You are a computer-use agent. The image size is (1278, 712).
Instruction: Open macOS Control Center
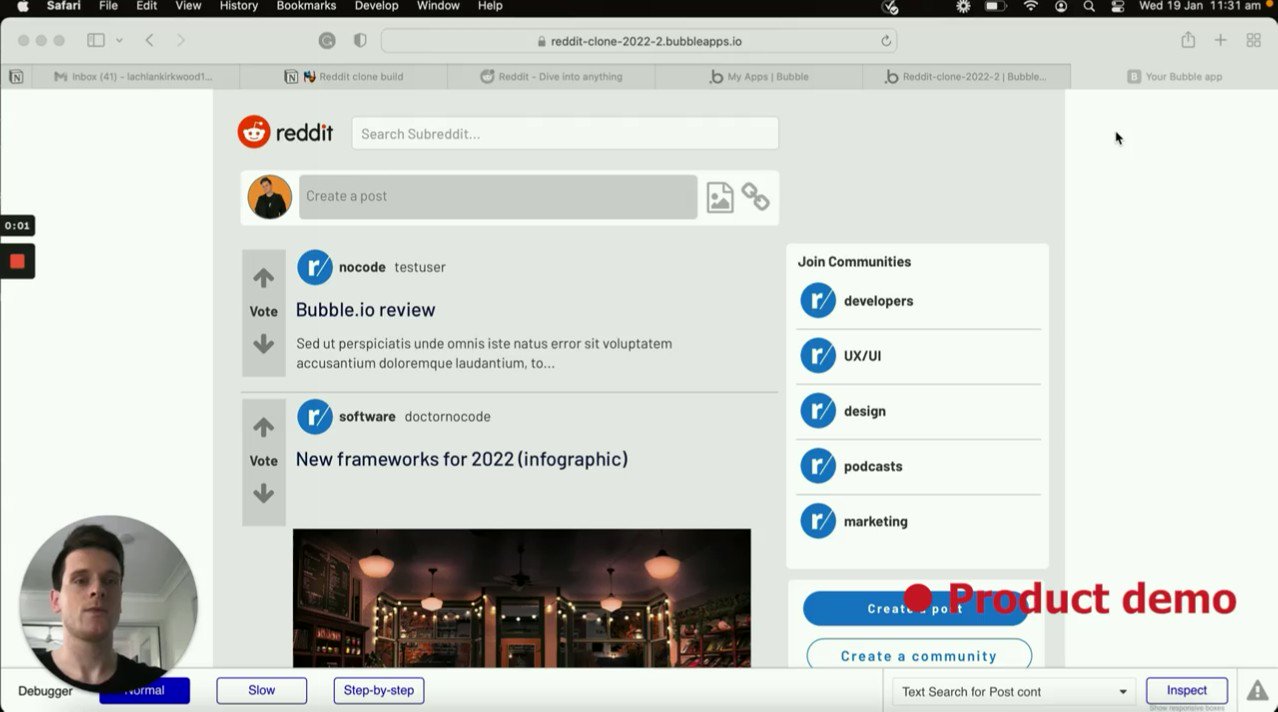[x=1118, y=6]
